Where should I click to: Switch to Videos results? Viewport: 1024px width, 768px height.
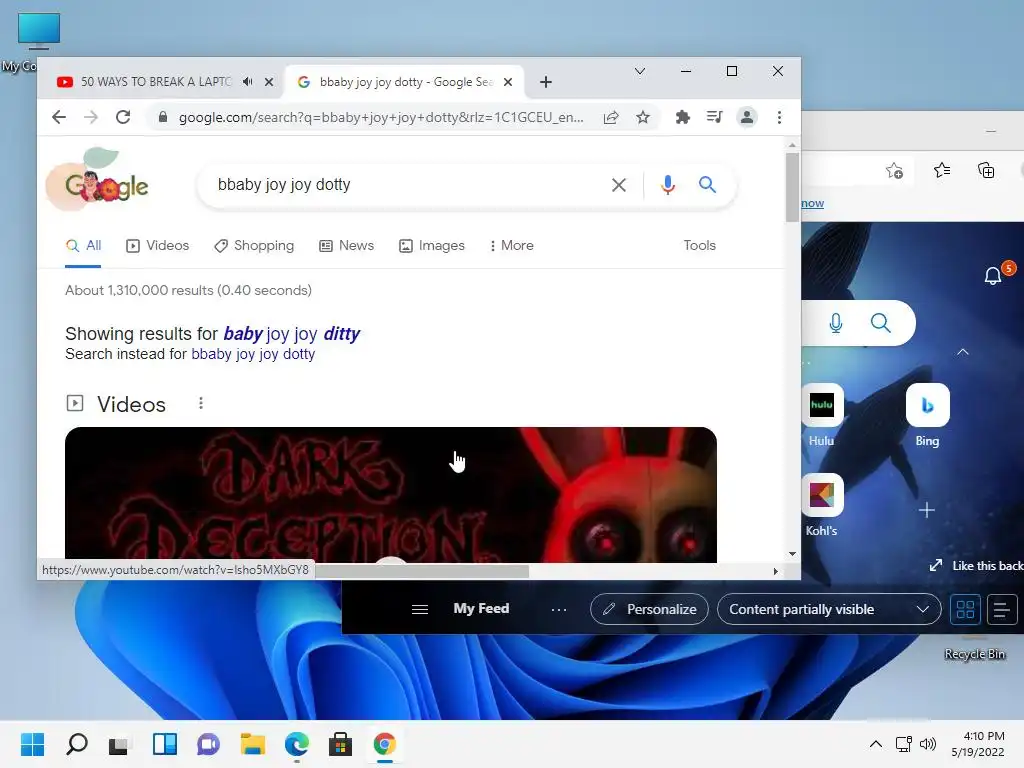coord(157,246)
